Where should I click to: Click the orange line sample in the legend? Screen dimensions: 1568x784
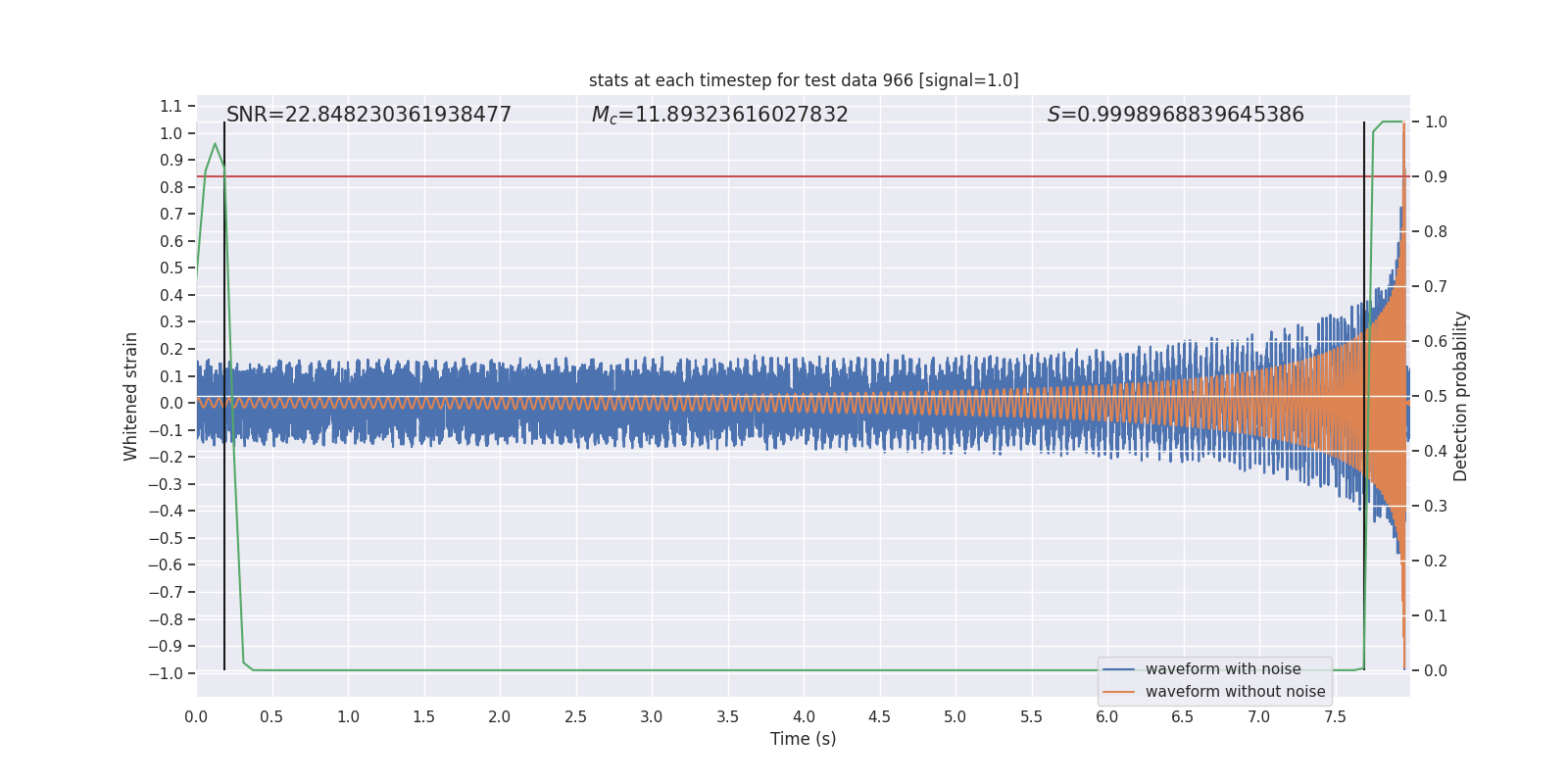(1118, 692)
